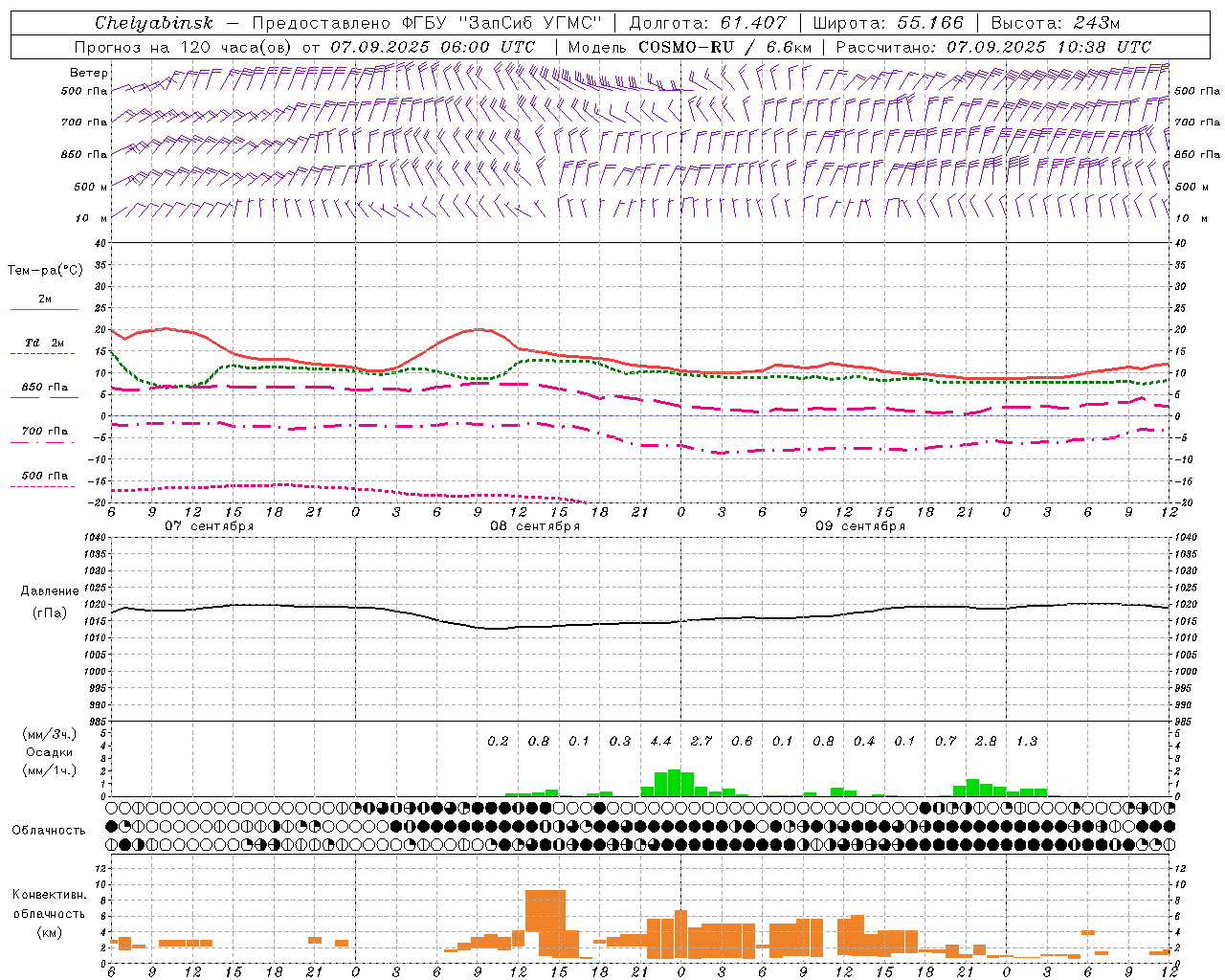Viewport: 1225px width, 980px height.
Task: Click the 09 сентября date label
Action: [860, 526]
